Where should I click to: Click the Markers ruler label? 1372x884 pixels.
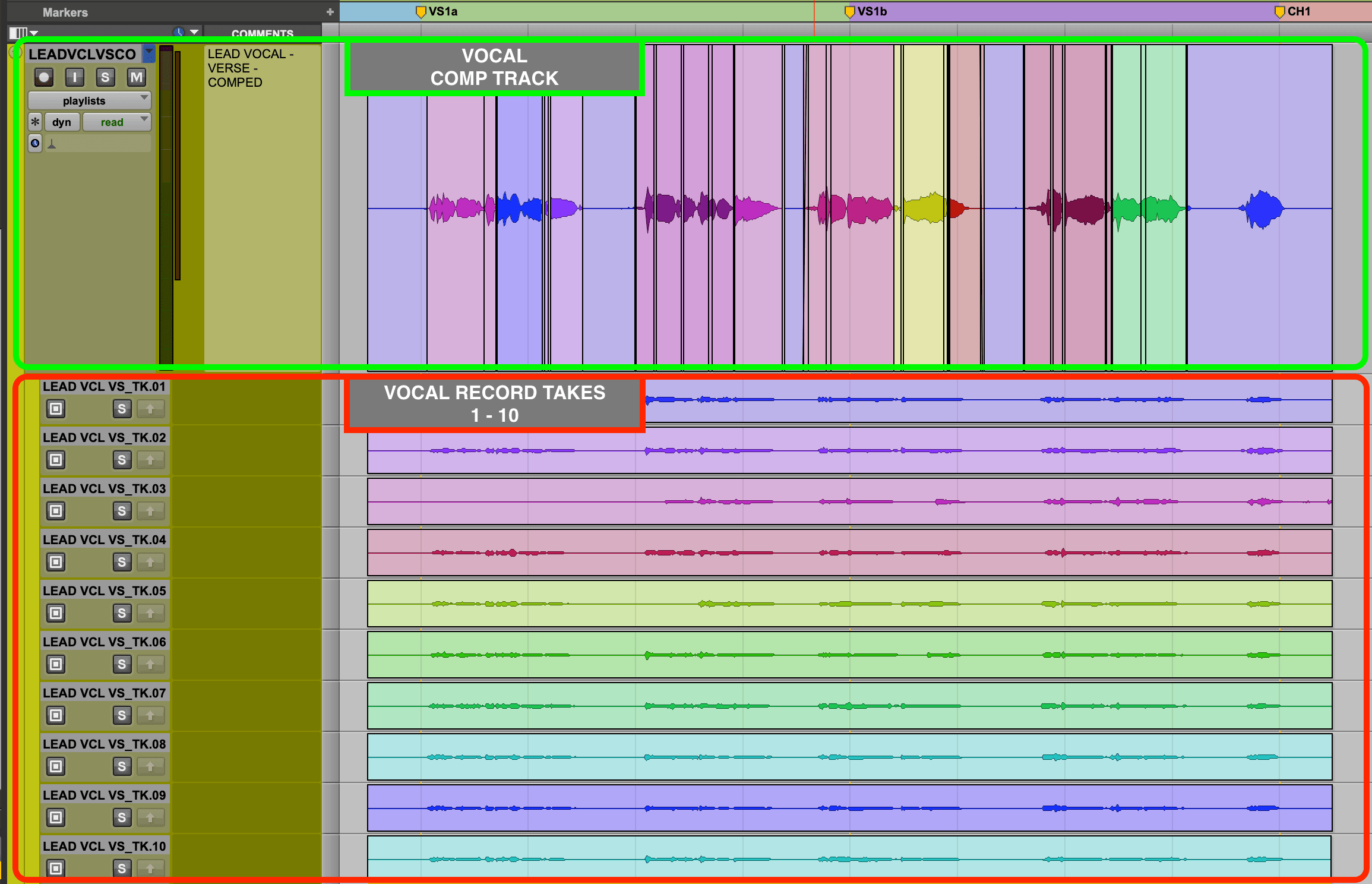(65, 12)
